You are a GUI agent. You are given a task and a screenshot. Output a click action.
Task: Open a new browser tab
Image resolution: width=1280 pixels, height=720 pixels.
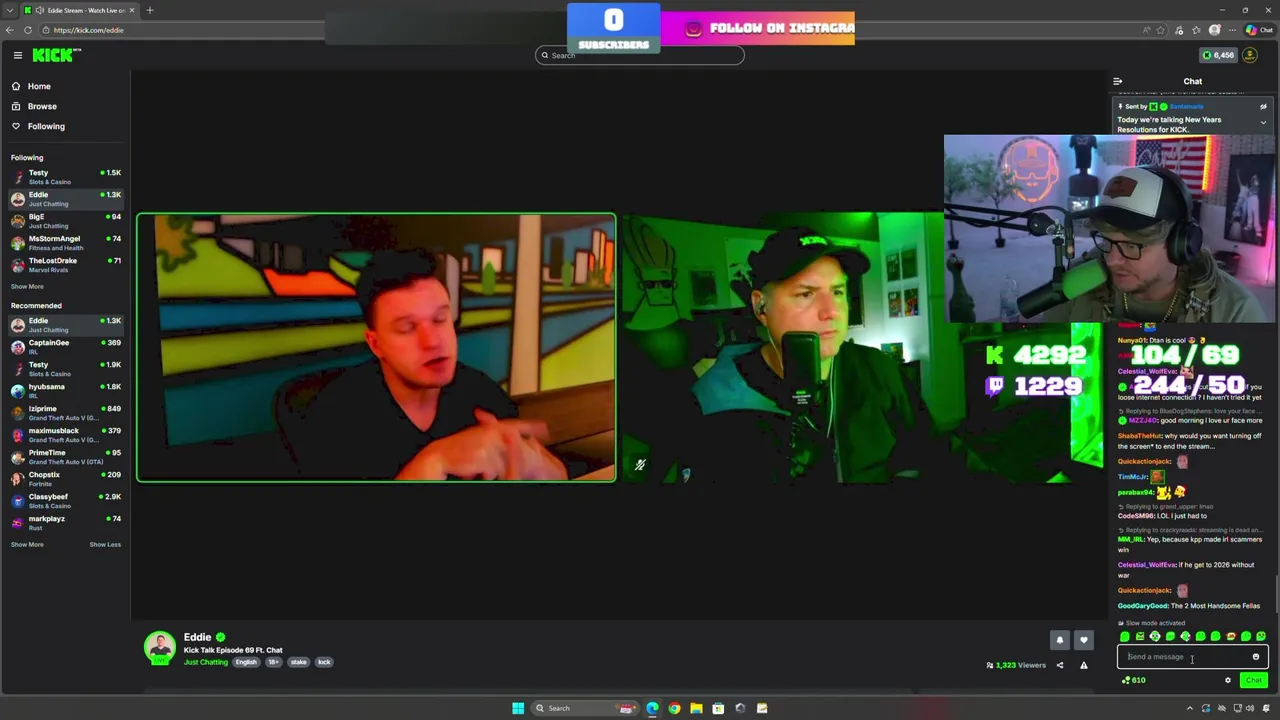(x=150, y=10)
